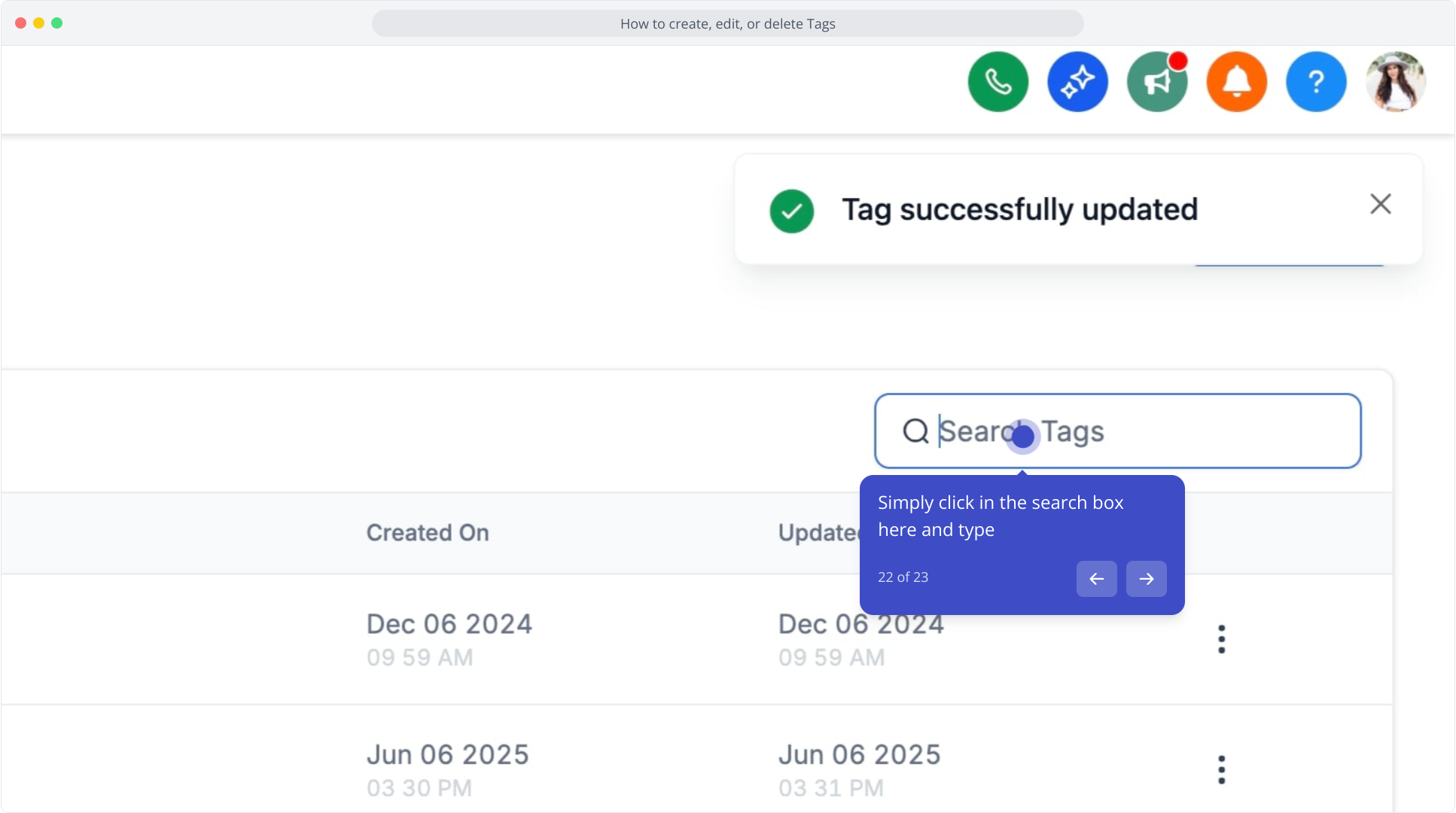
Task: Focus the Search Tags input field
Action: pyautogui.click(x=1117, y=431)
